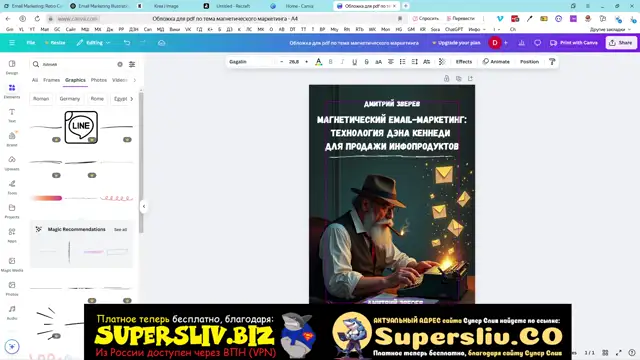The image size is (640, 360).
Task: Switch to the Photos tab
Action: point(99,80)
